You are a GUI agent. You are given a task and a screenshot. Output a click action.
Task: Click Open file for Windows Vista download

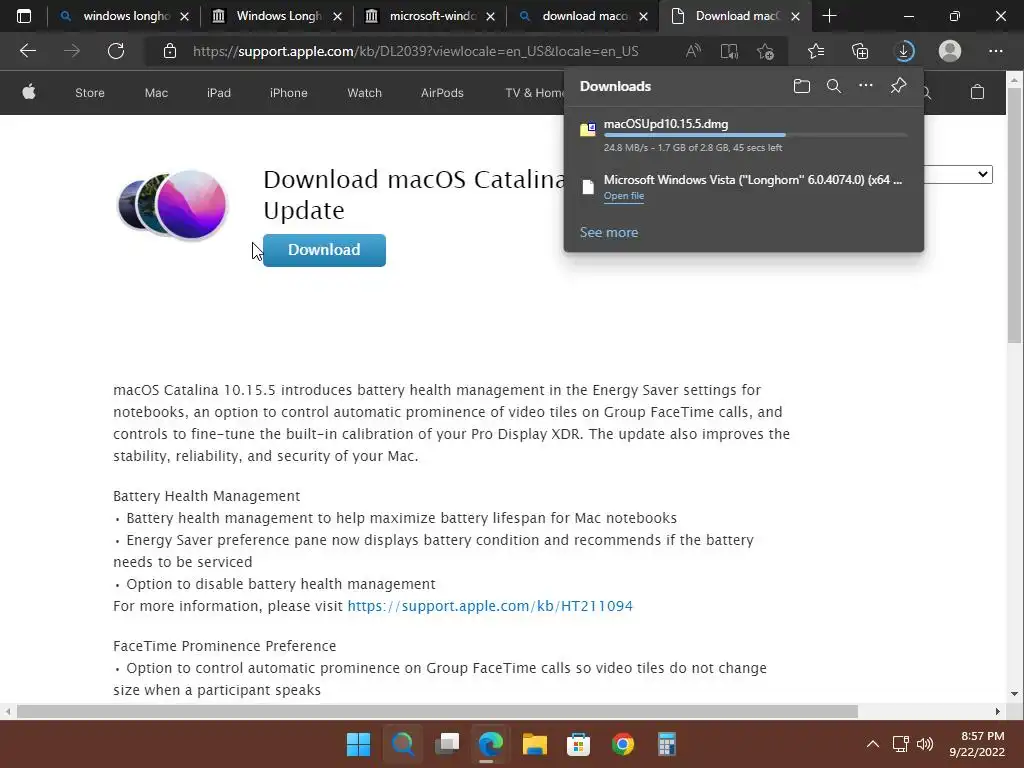coord(624,196)
